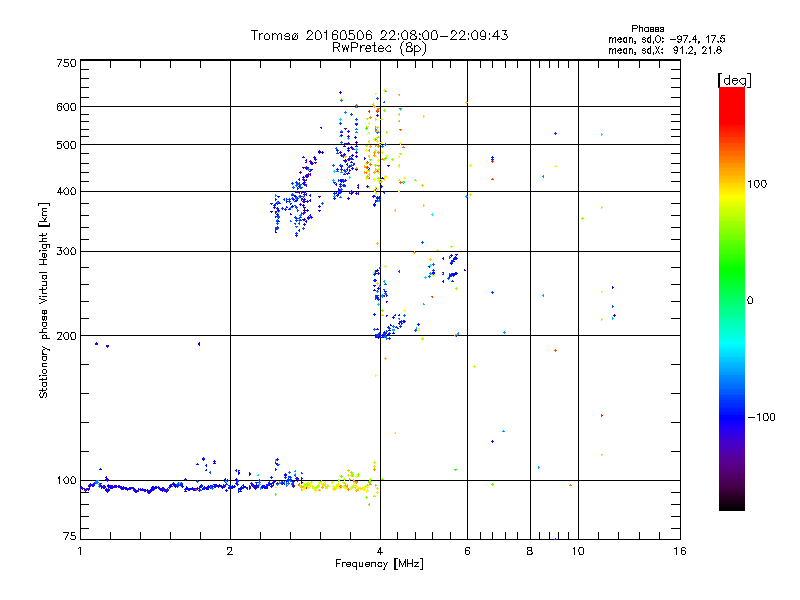This screenshot has width=800, height=600.
Task: Click the 'Stationary phase Virtual Height [km]' axis title
Action: (x=43, y=300)
